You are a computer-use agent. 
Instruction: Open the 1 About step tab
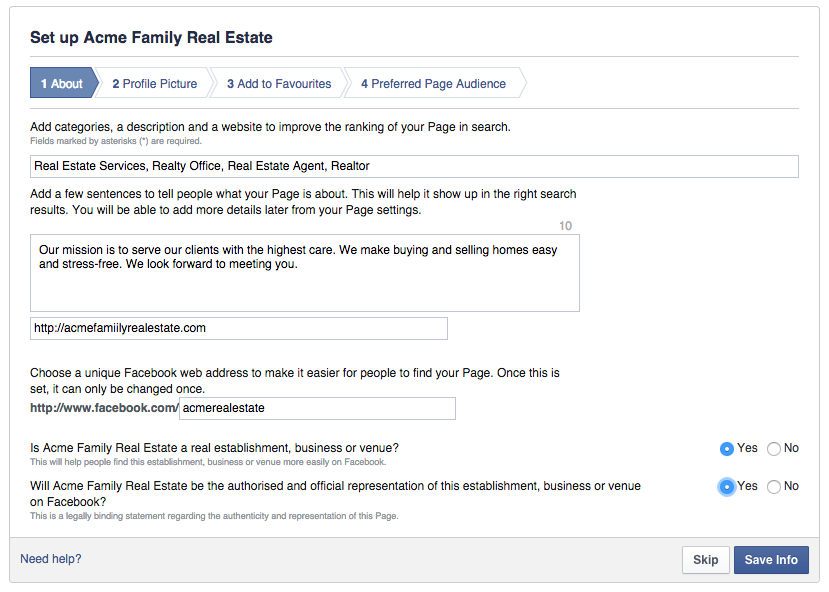tap(62, 83)
